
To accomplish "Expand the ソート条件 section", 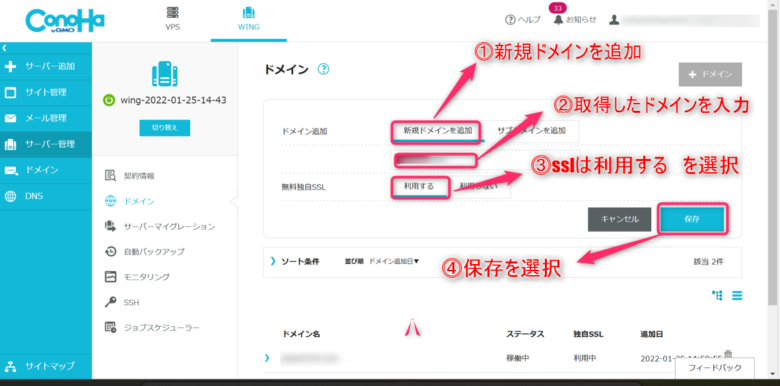I will (x=294, y=261).
